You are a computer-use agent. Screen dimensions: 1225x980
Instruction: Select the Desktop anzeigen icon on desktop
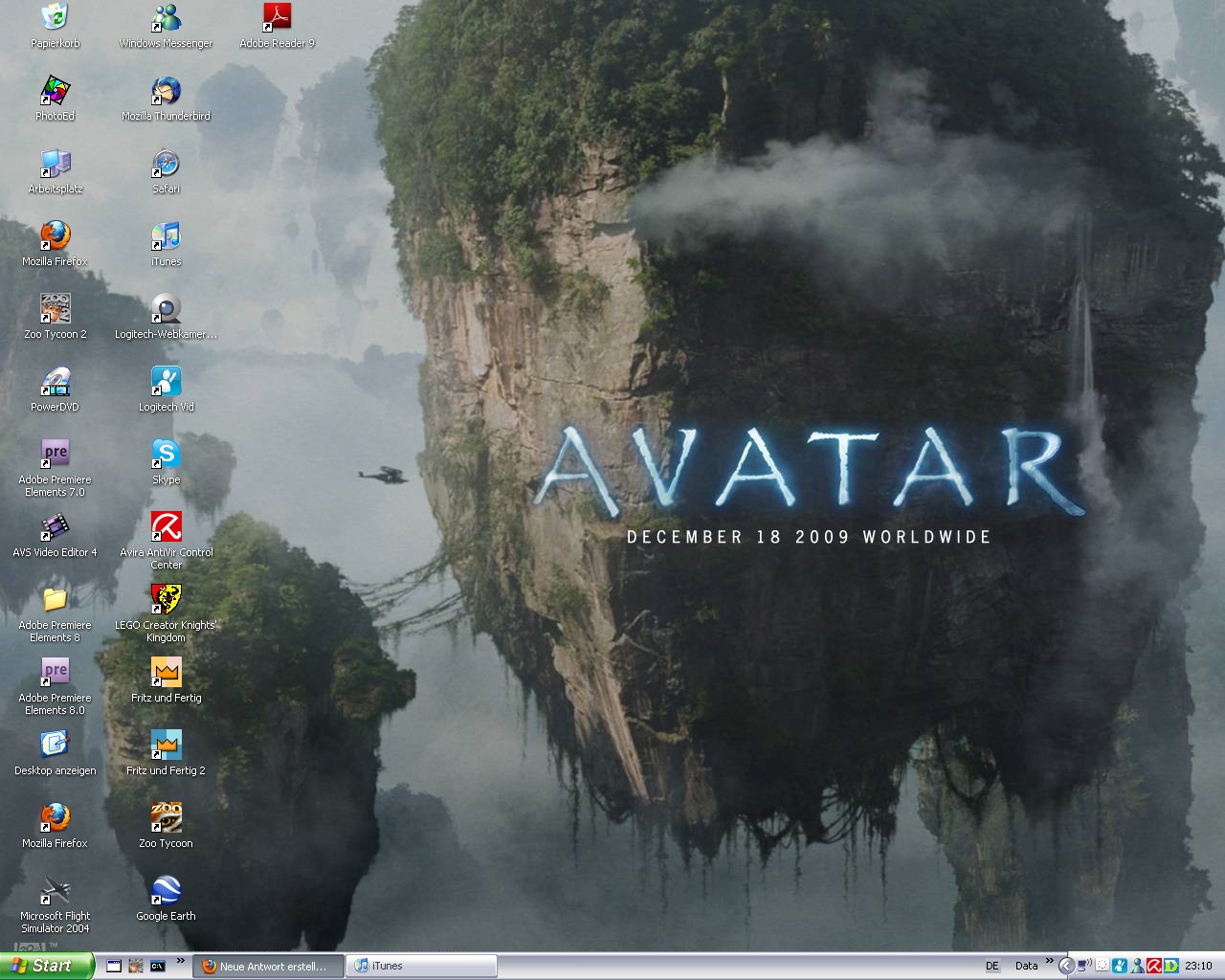(55, 753)
